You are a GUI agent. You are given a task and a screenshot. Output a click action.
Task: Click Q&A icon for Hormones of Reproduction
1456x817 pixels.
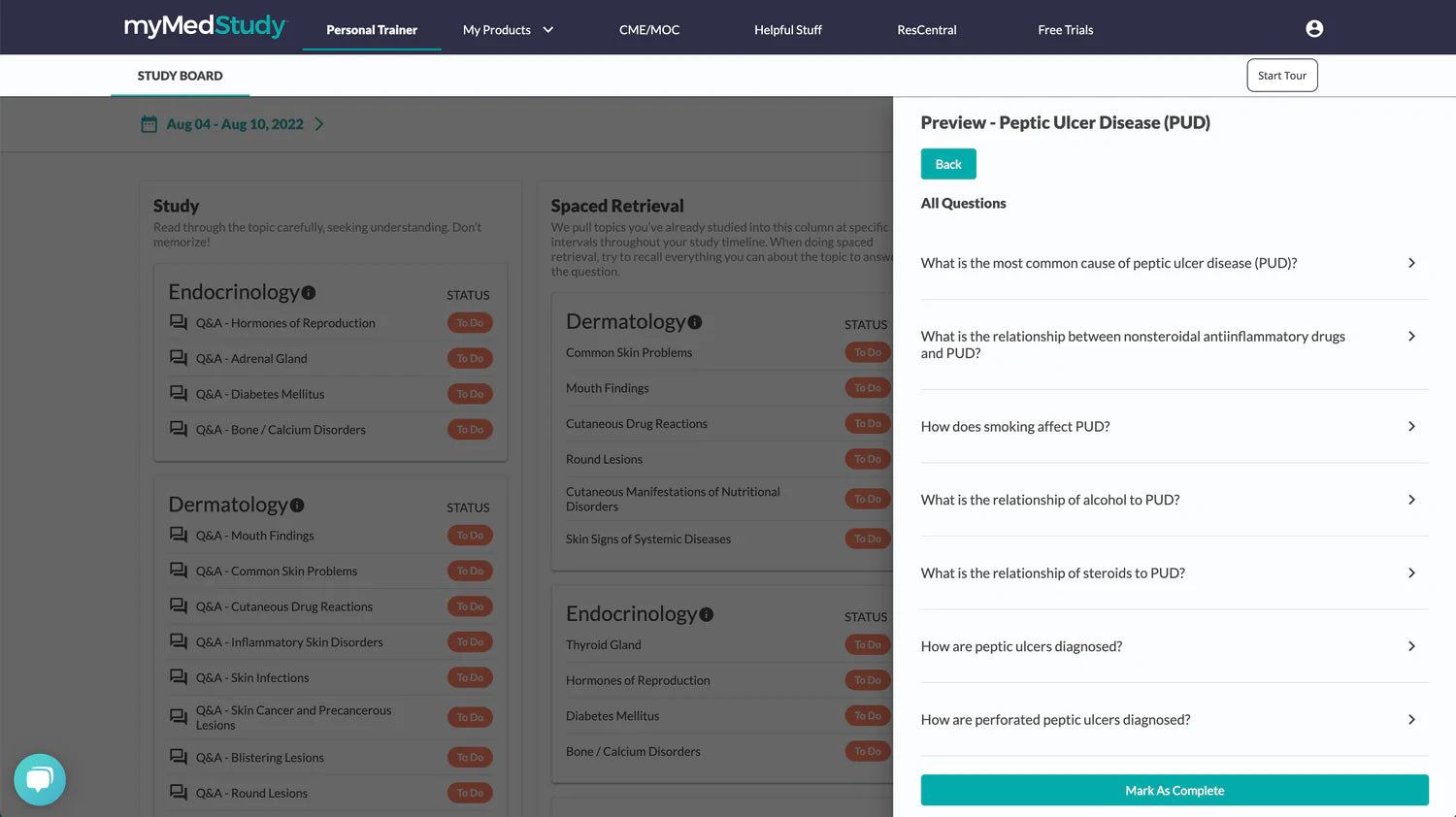click(179, 322)
